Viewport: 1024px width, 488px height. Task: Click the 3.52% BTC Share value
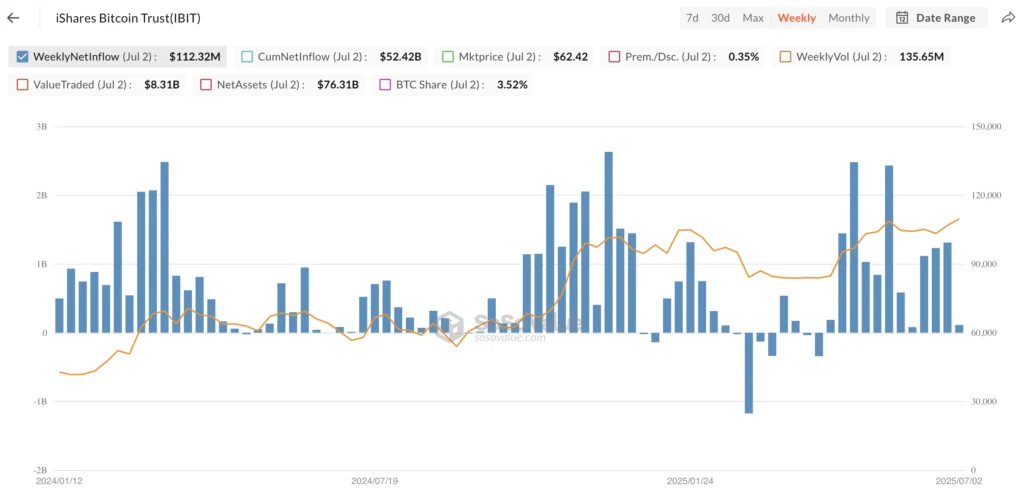pyautogui.click(x=511, y=84)
